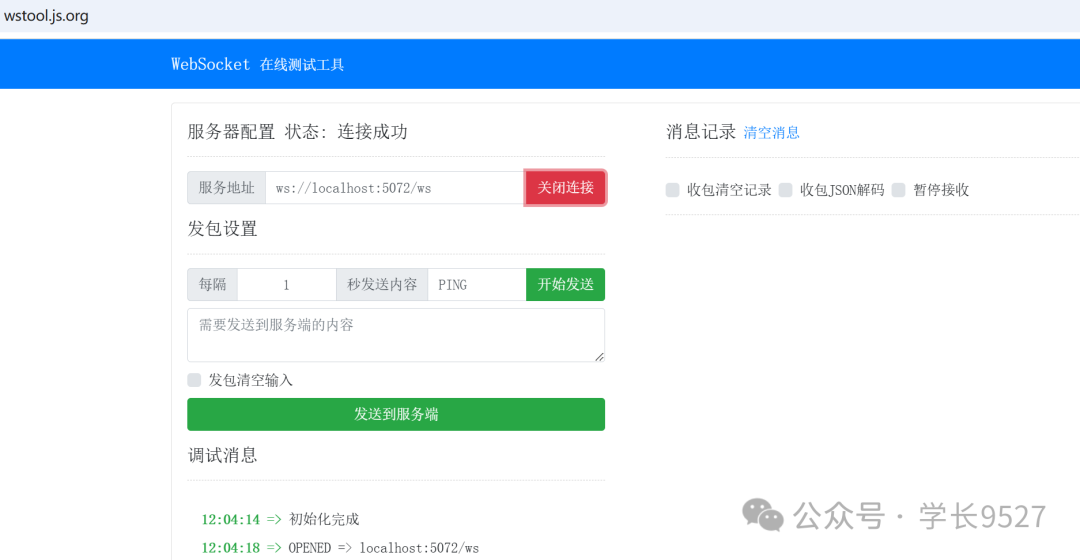Click the 秒发送内容 label addon

coord(382,285)
